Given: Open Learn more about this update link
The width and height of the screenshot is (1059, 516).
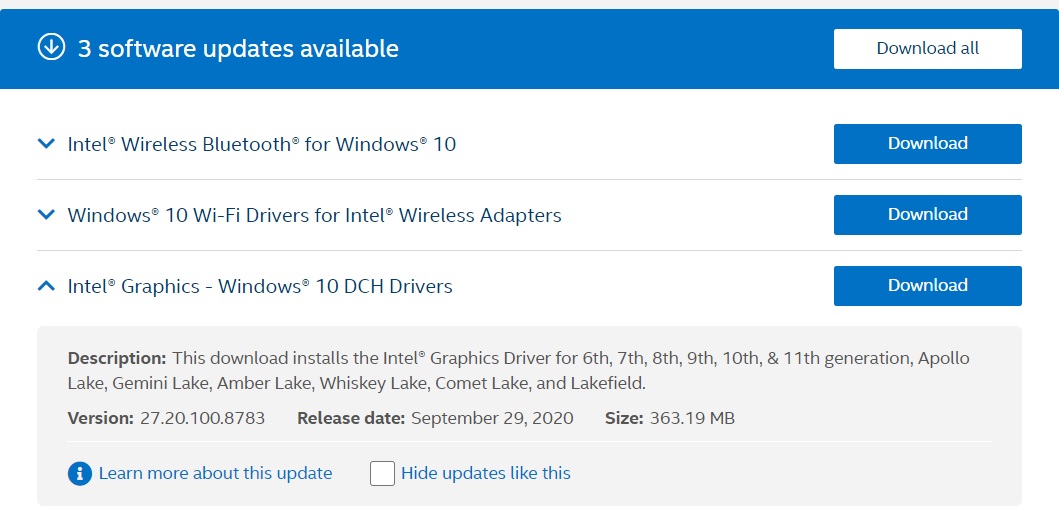Looking at the screenshot, I should tap(215, 473).
